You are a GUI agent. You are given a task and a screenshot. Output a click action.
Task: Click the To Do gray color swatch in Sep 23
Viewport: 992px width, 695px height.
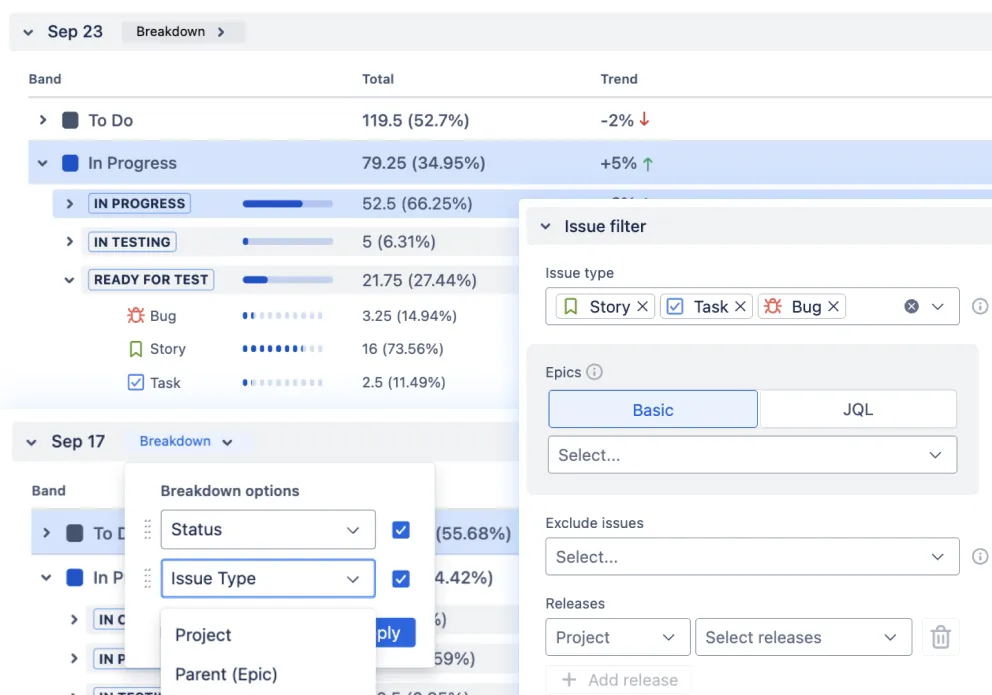[x=70, y=120]
